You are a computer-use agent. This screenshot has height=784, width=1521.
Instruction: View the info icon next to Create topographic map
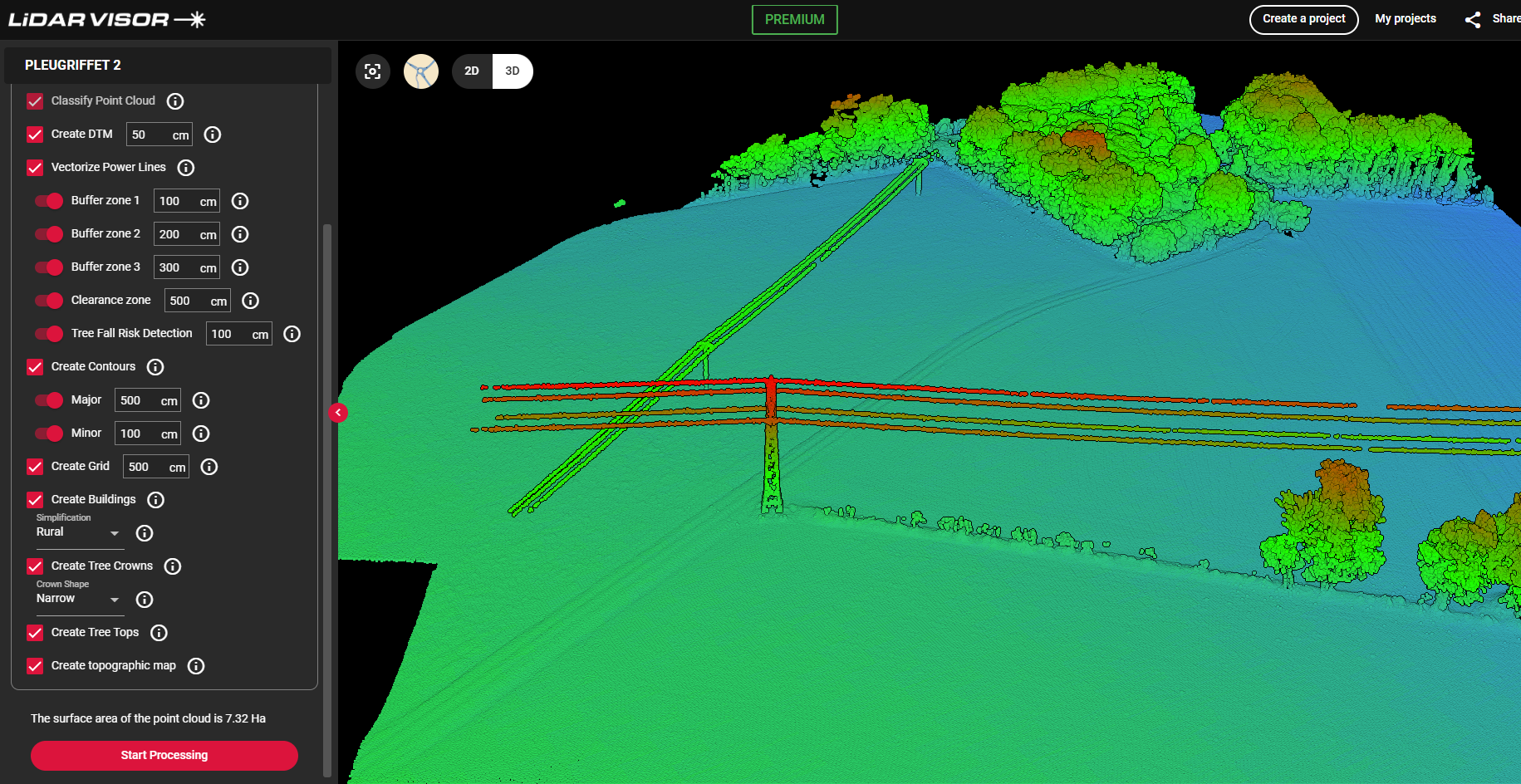coord(196,665)
